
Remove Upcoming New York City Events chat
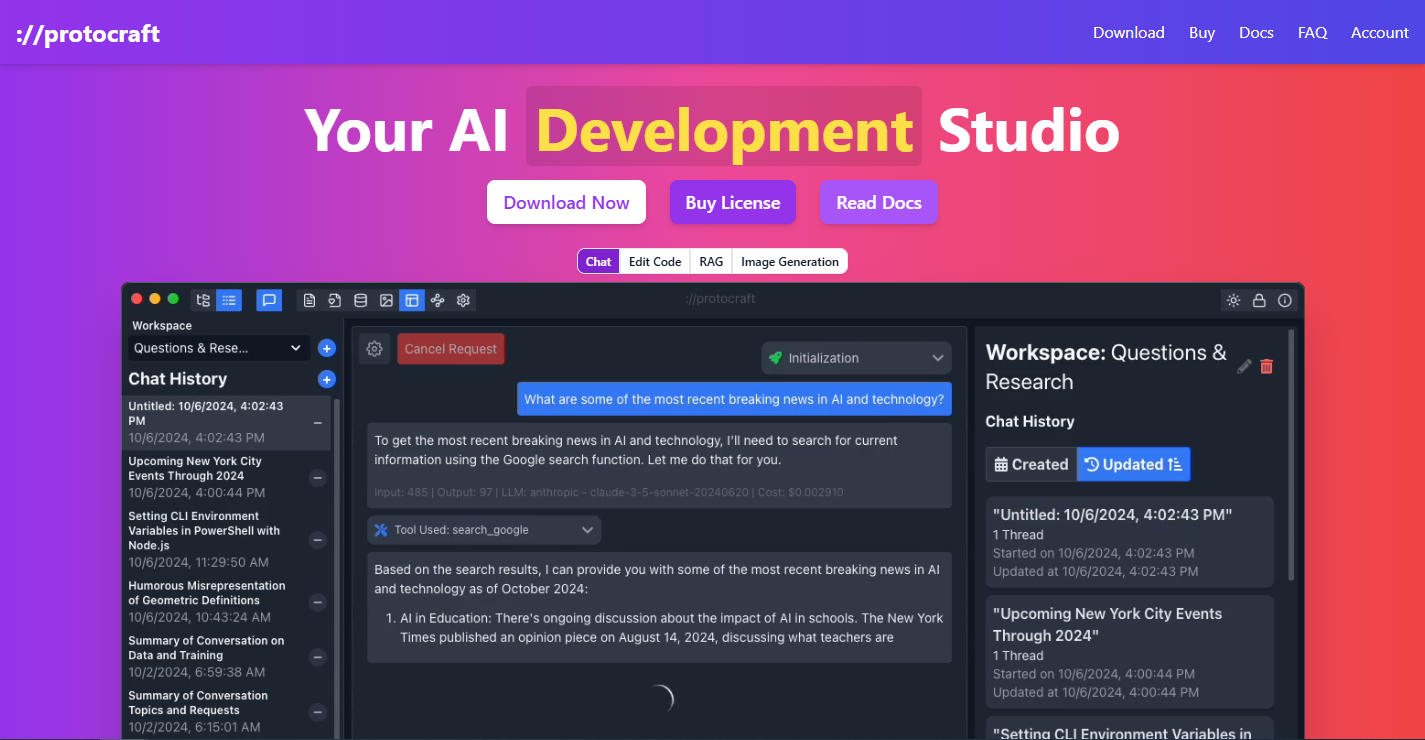point(318,478)
